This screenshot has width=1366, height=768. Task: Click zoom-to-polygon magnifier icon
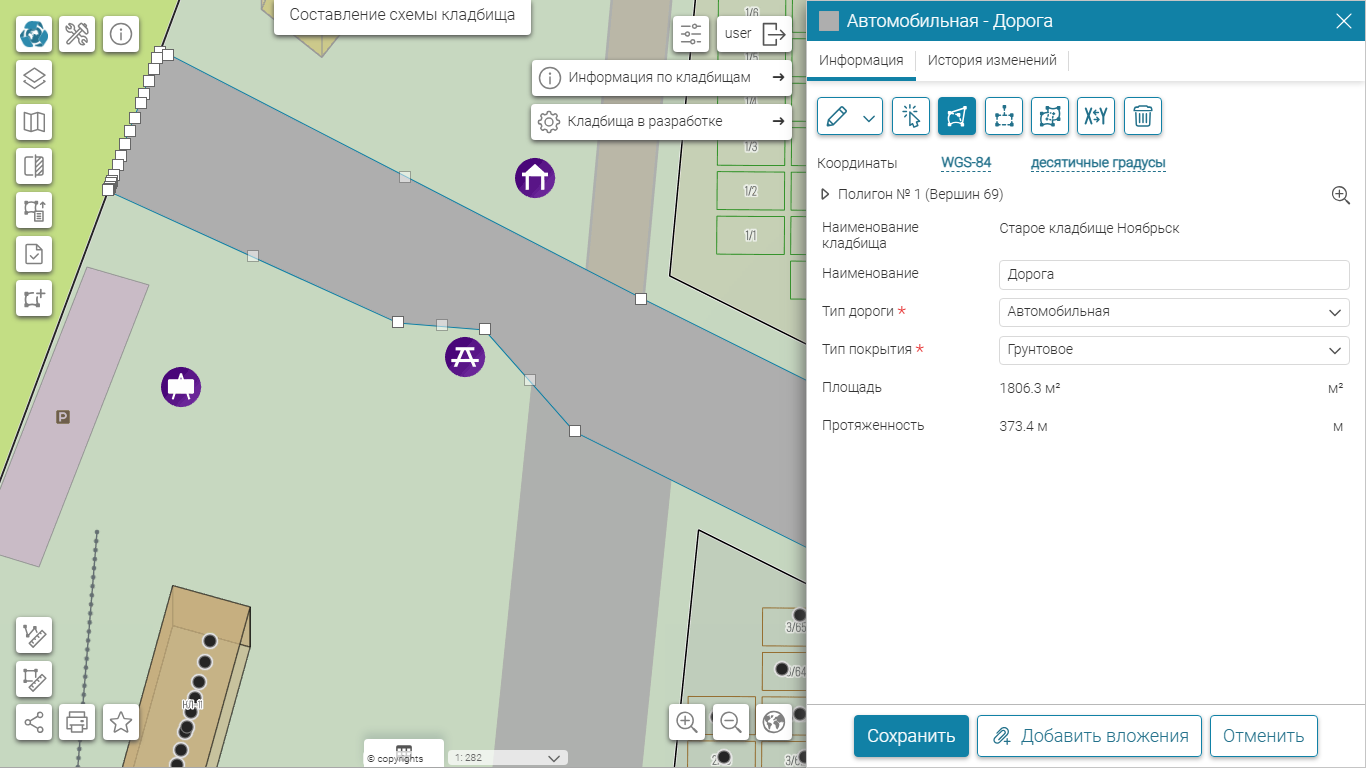click(x=1341, y=195)
